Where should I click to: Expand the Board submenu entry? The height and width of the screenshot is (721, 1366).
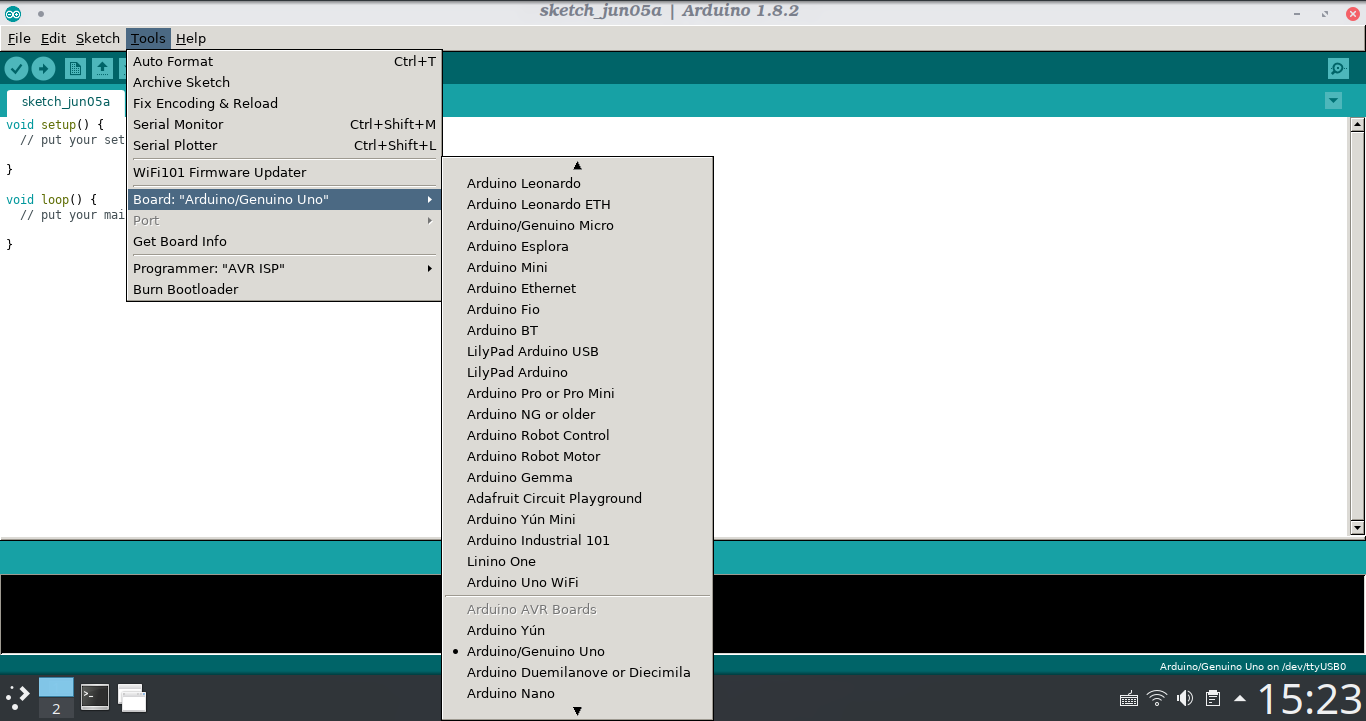coord(284,199)
